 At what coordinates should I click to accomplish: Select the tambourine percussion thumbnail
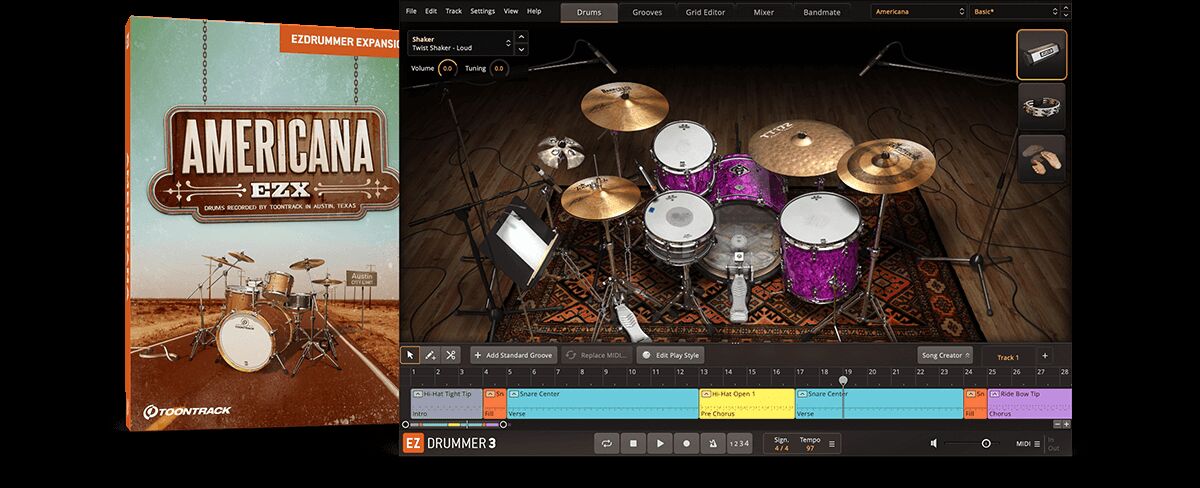[1041, 105]
